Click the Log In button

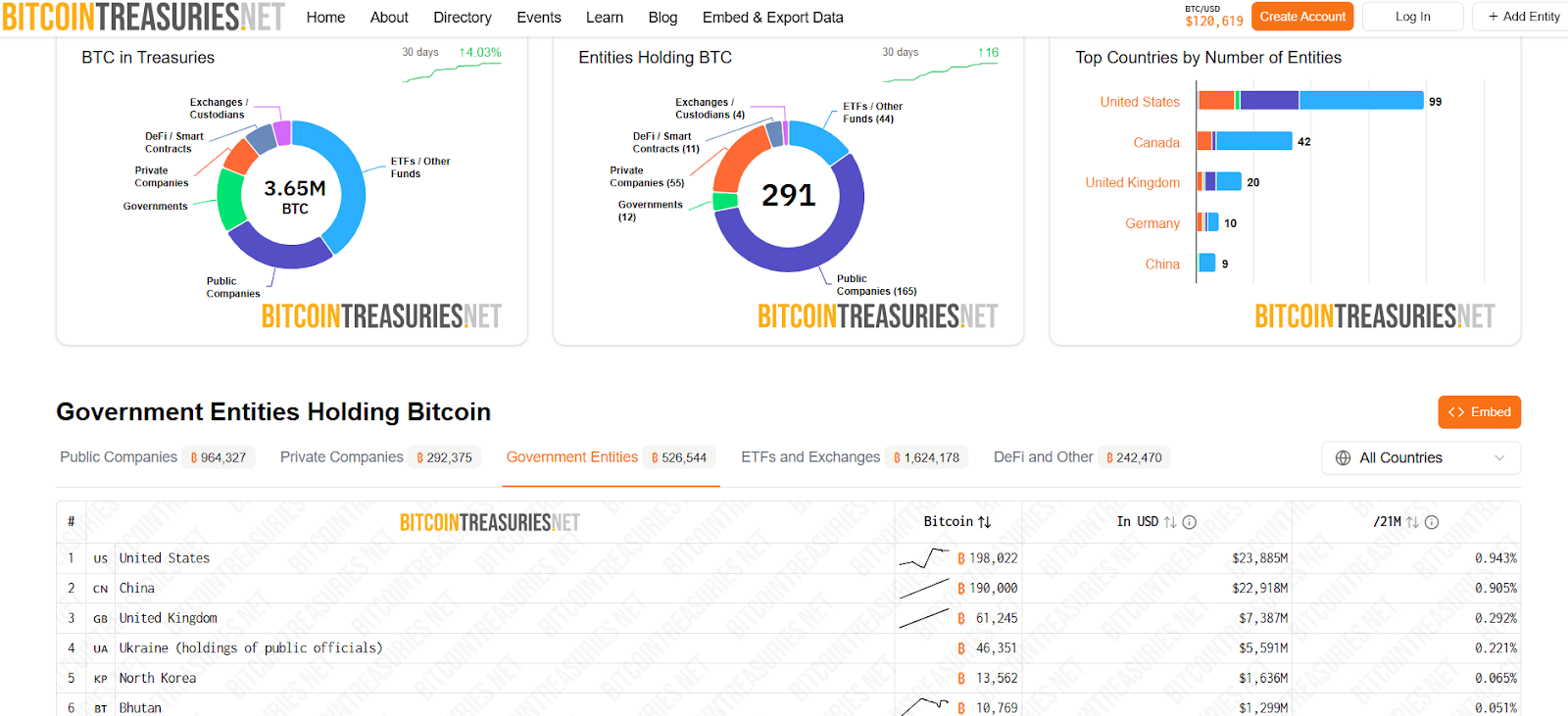(x=1412, y=17)
